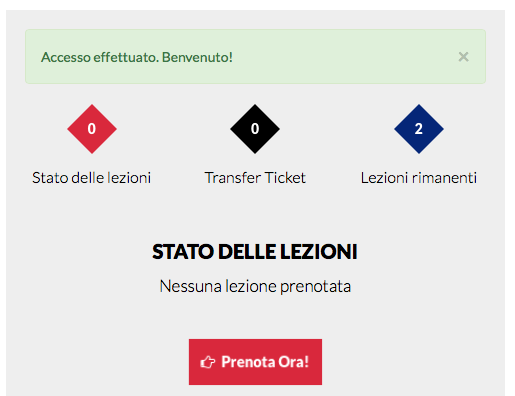Click the Prenota Ora! booking button
Viewport: 515px width, 396px height.
pos(255,362)
